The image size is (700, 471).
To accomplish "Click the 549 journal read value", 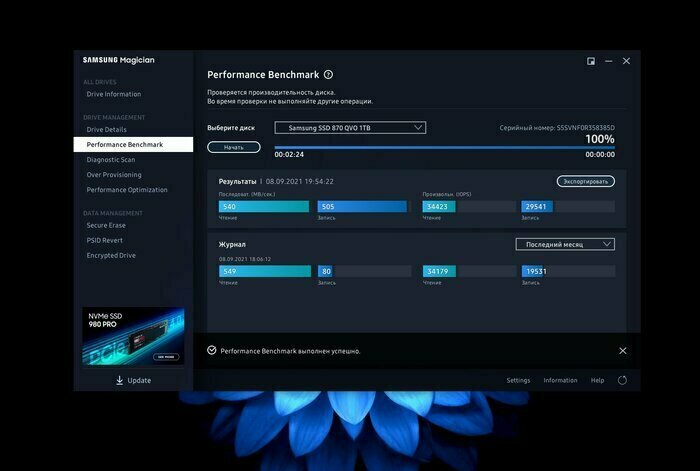I will click(230, 271).
